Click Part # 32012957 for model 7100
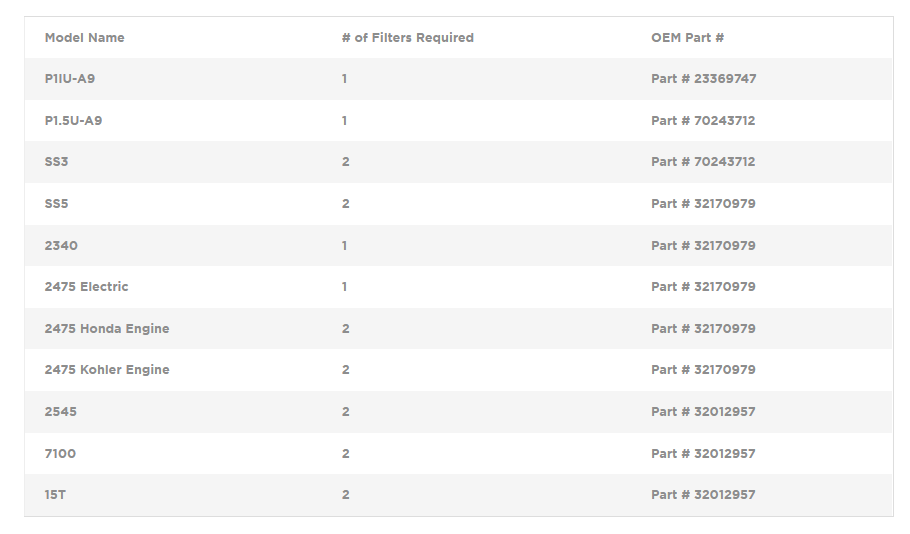This screenshot has width=910, height=534. click(x=703, y=453)
